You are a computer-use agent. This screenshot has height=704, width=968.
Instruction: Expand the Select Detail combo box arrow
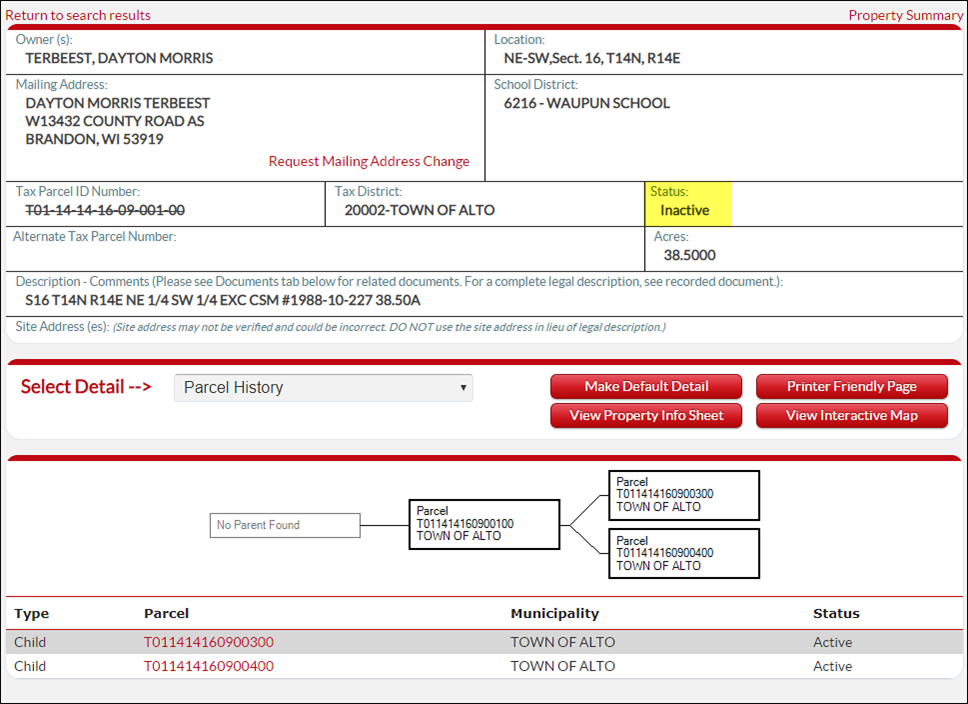point(463,387)
